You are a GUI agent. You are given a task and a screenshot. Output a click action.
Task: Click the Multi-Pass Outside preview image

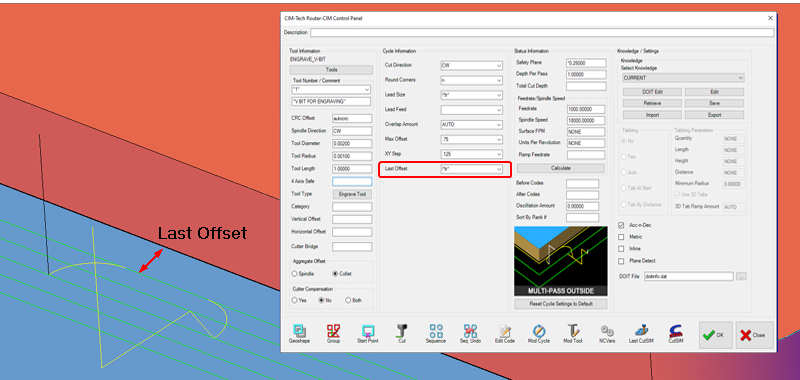[561, 261]
